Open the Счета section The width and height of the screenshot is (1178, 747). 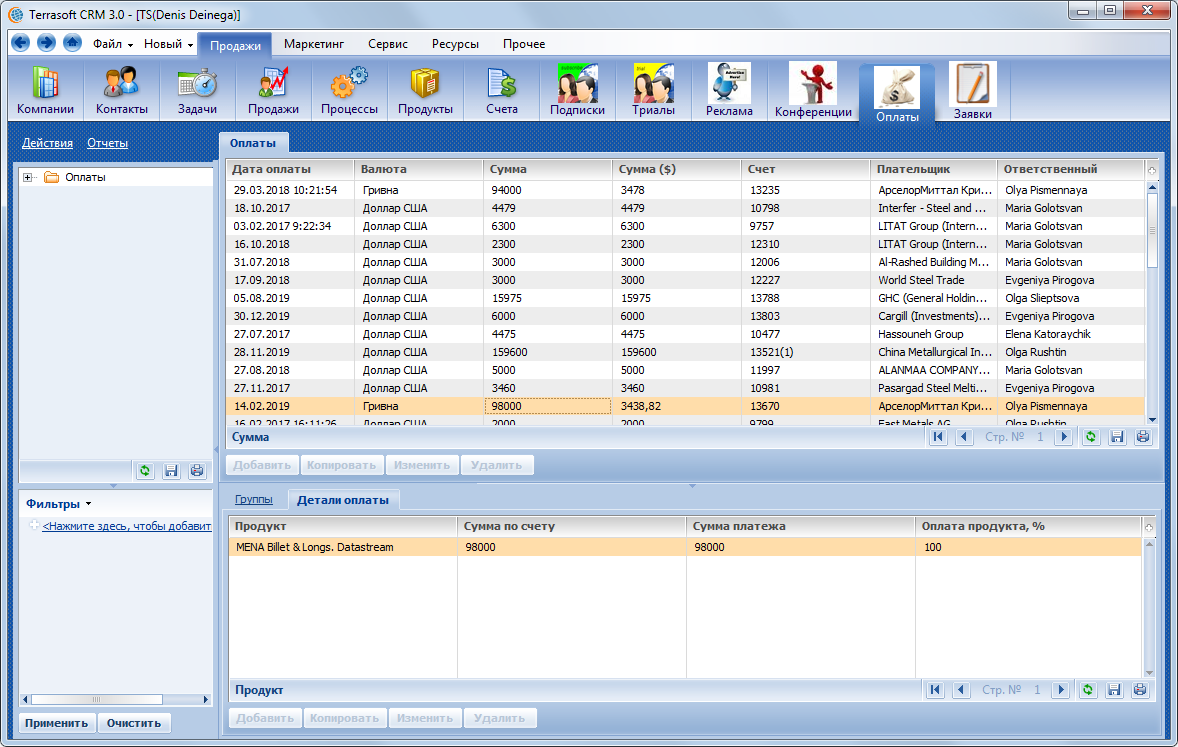point(501,90)
